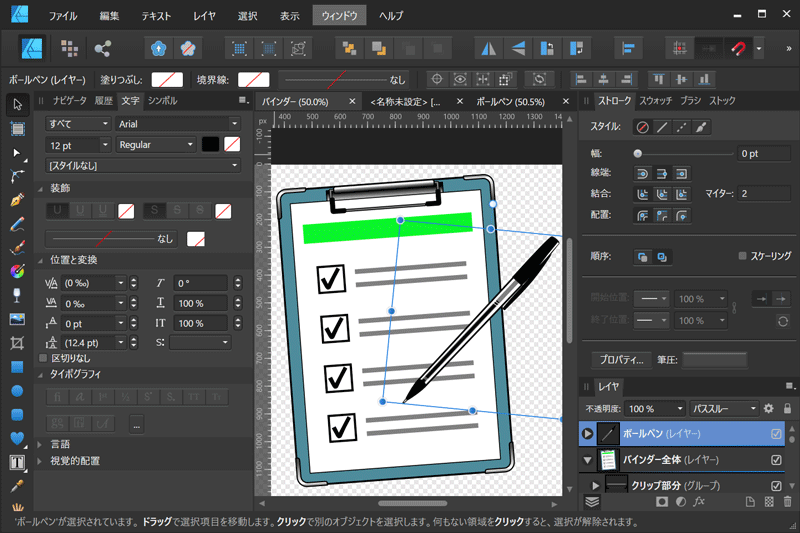Select the Artboard tool

click(x=17, y=129)
